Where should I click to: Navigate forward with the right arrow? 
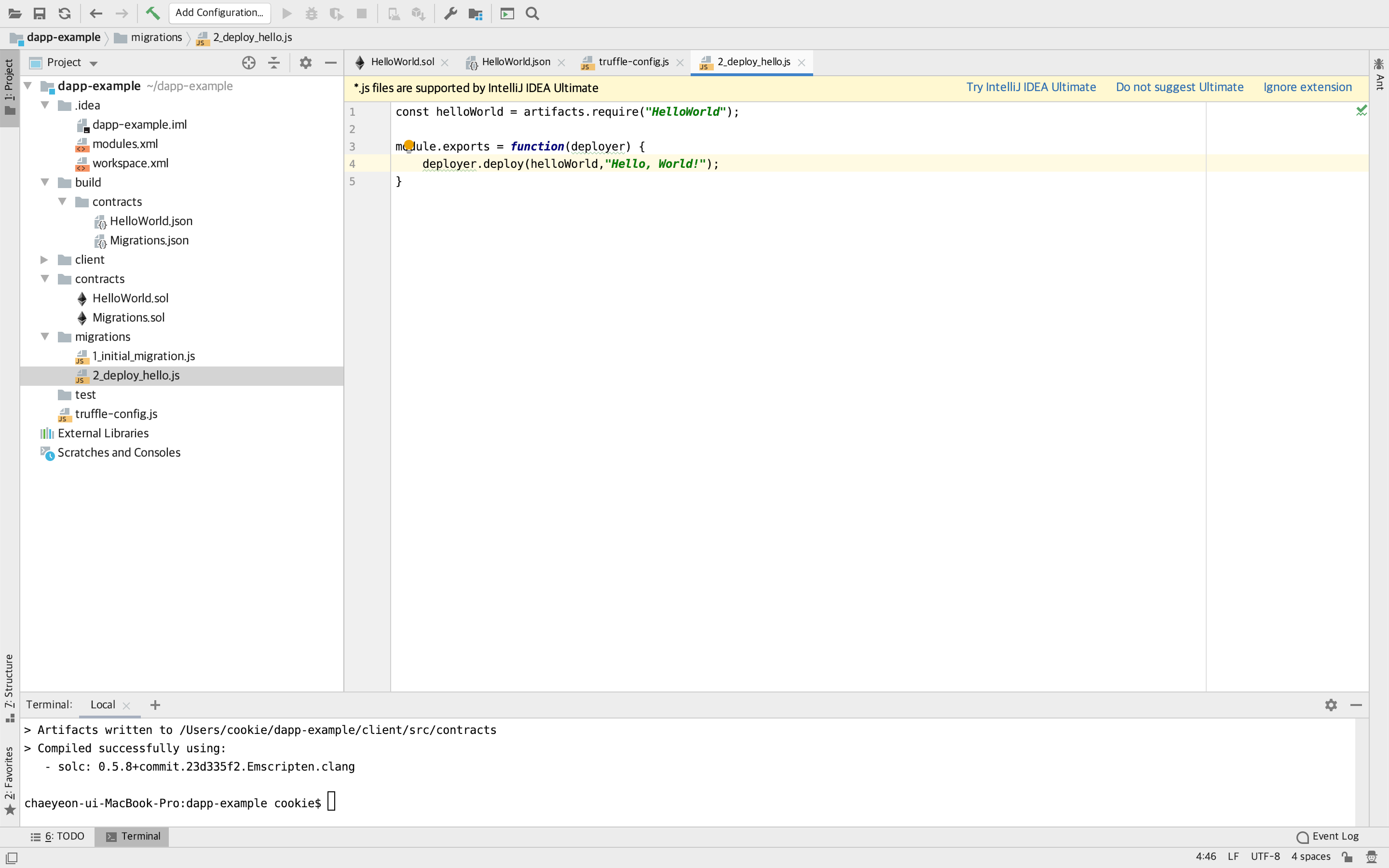pyautogui.click(x=122, y=13)
